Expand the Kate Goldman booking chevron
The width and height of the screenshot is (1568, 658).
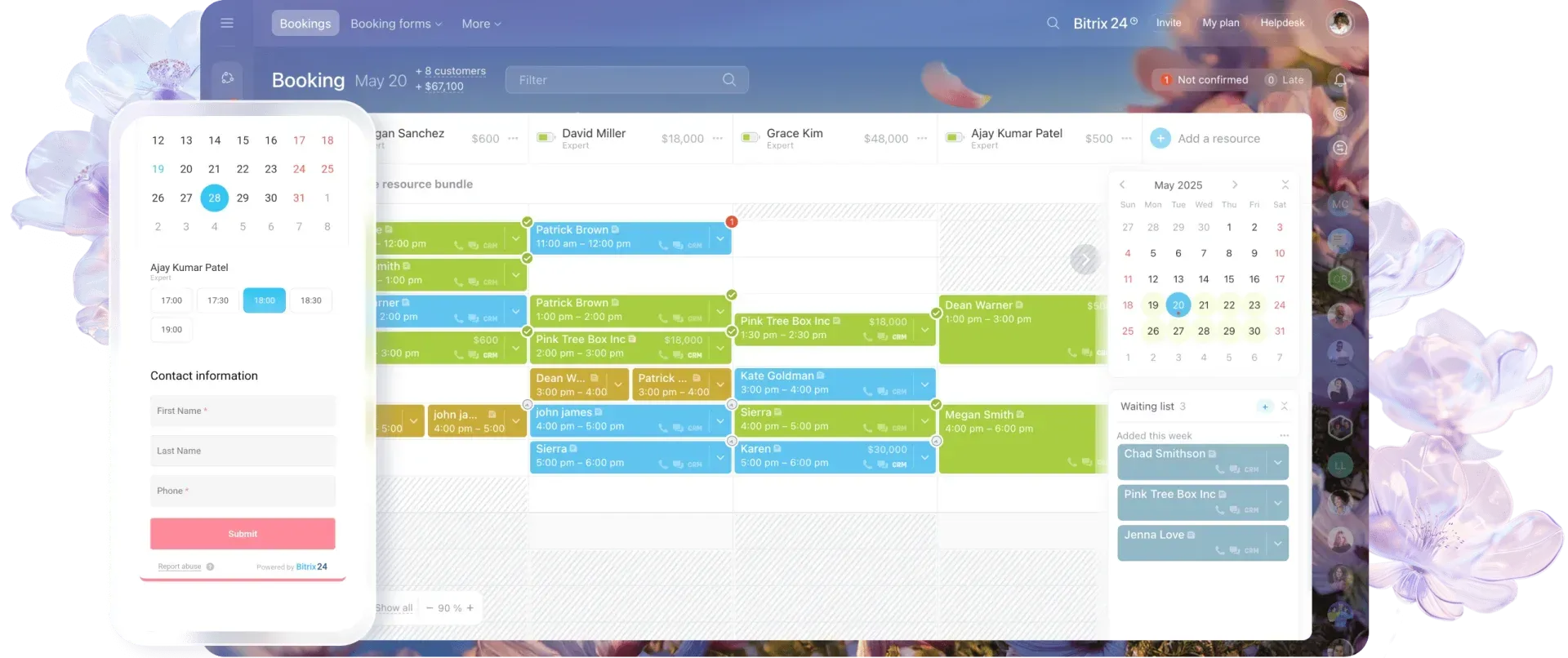pos(924,384)
